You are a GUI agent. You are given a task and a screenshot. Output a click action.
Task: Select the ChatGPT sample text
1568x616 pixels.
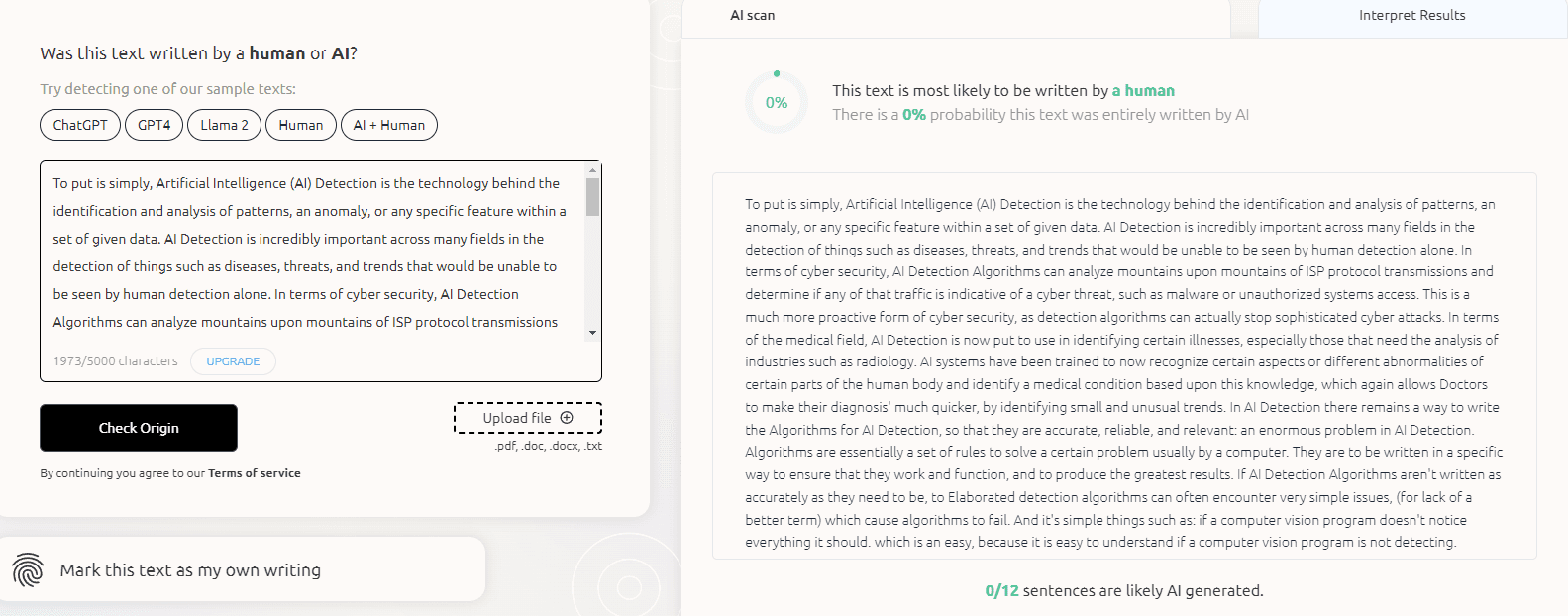80,125
